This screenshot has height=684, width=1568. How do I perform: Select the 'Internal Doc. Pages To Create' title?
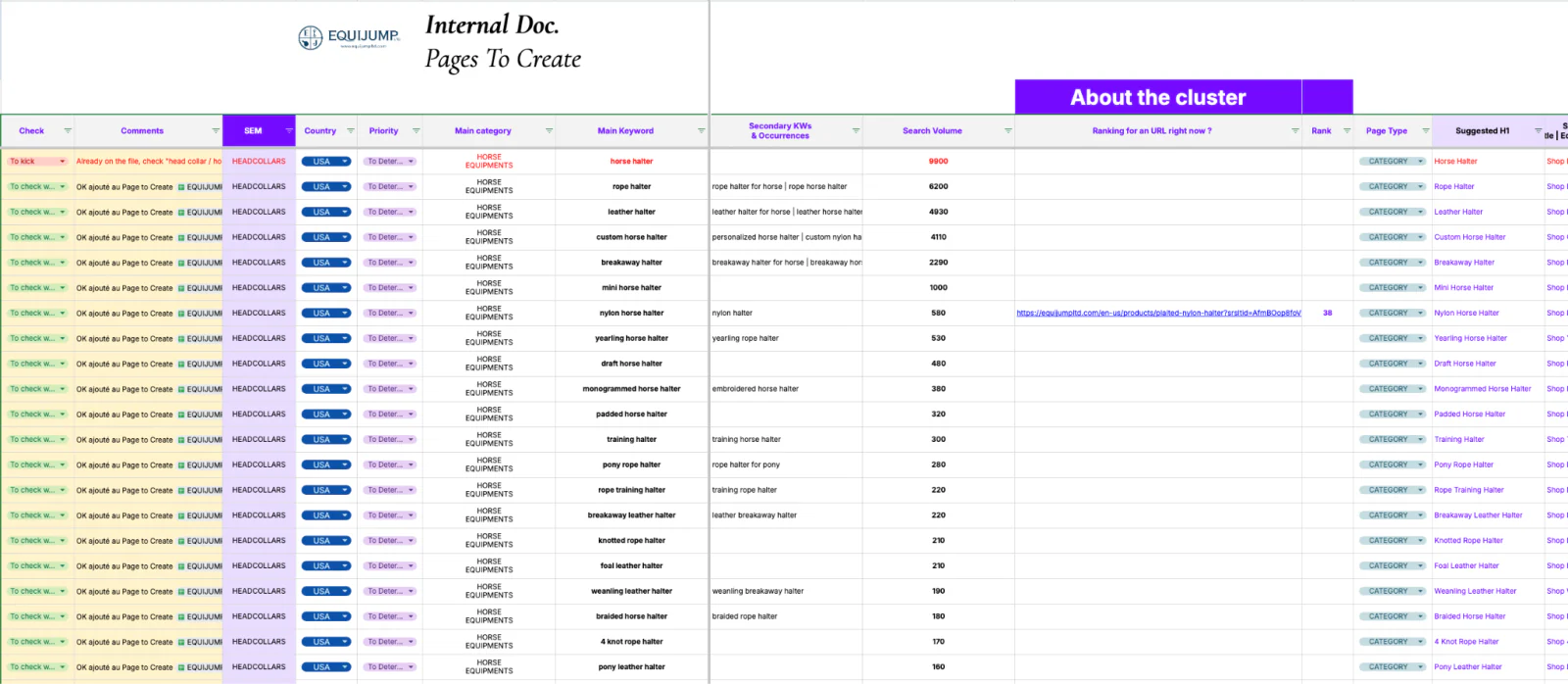(503, 42)
